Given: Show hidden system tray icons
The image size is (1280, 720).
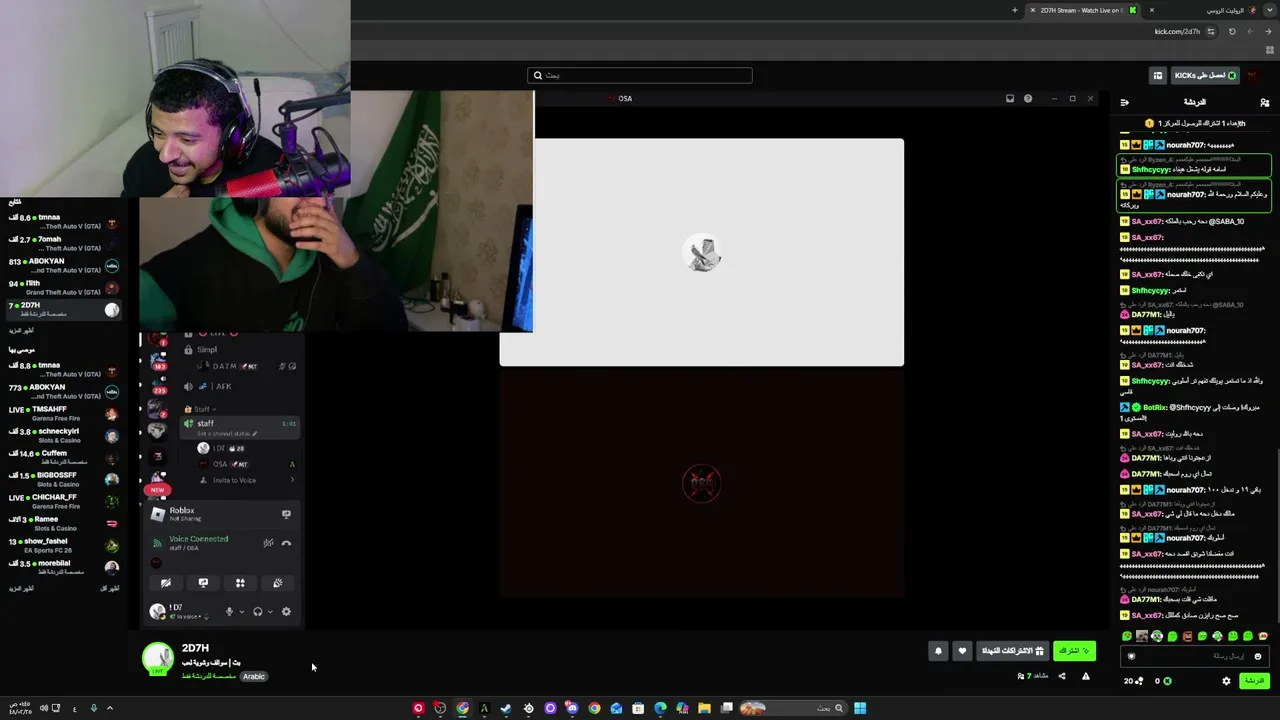Looking at the screenshot, I should click(110, 708).
